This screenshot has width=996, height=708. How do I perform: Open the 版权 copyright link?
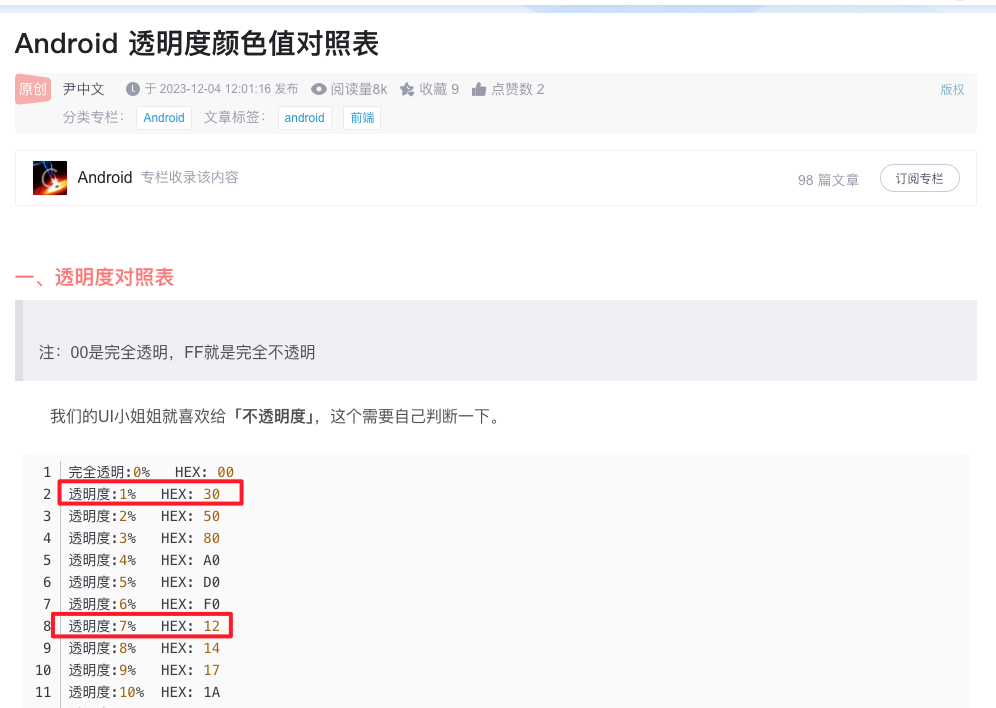click(x=952, y=89)
